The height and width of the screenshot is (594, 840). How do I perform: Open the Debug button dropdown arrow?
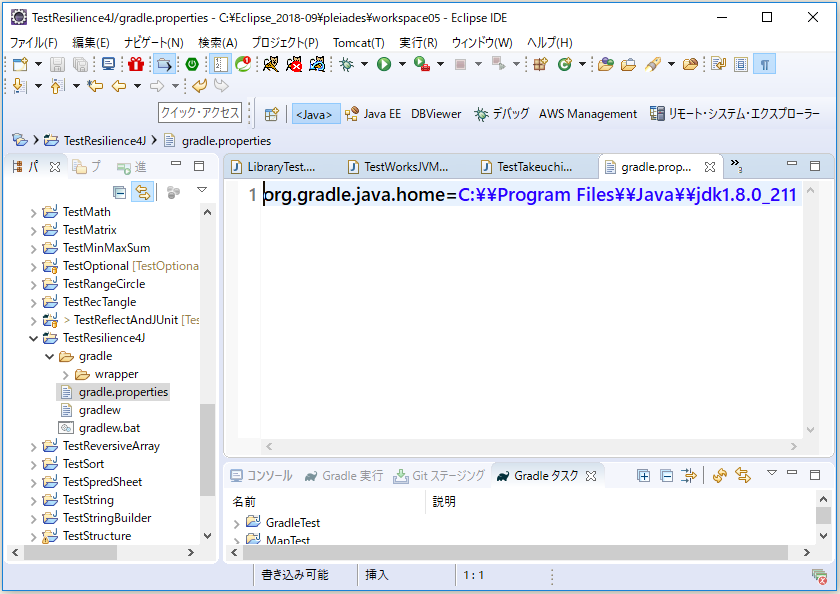[x=364, y=64]
